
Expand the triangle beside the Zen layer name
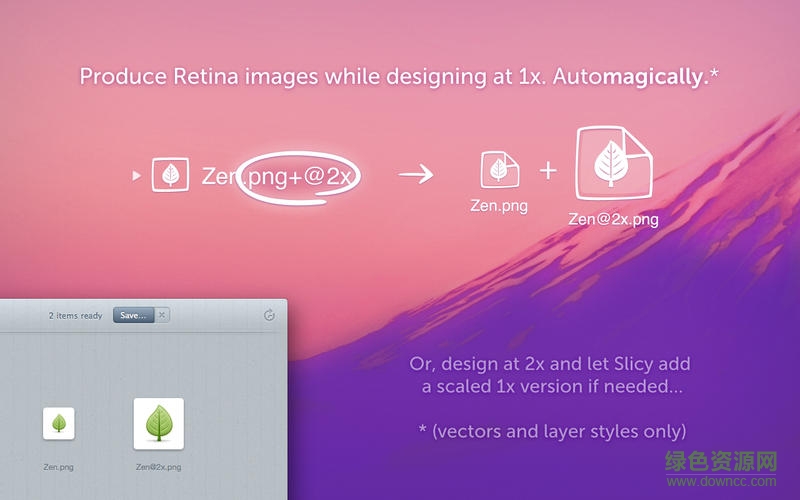136,176
